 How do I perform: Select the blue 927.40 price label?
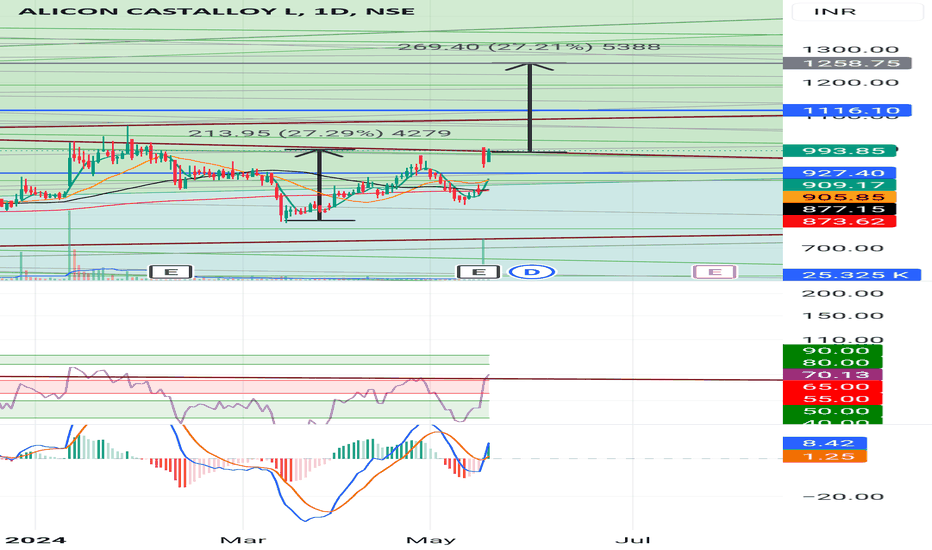click(x=840, y=173)
